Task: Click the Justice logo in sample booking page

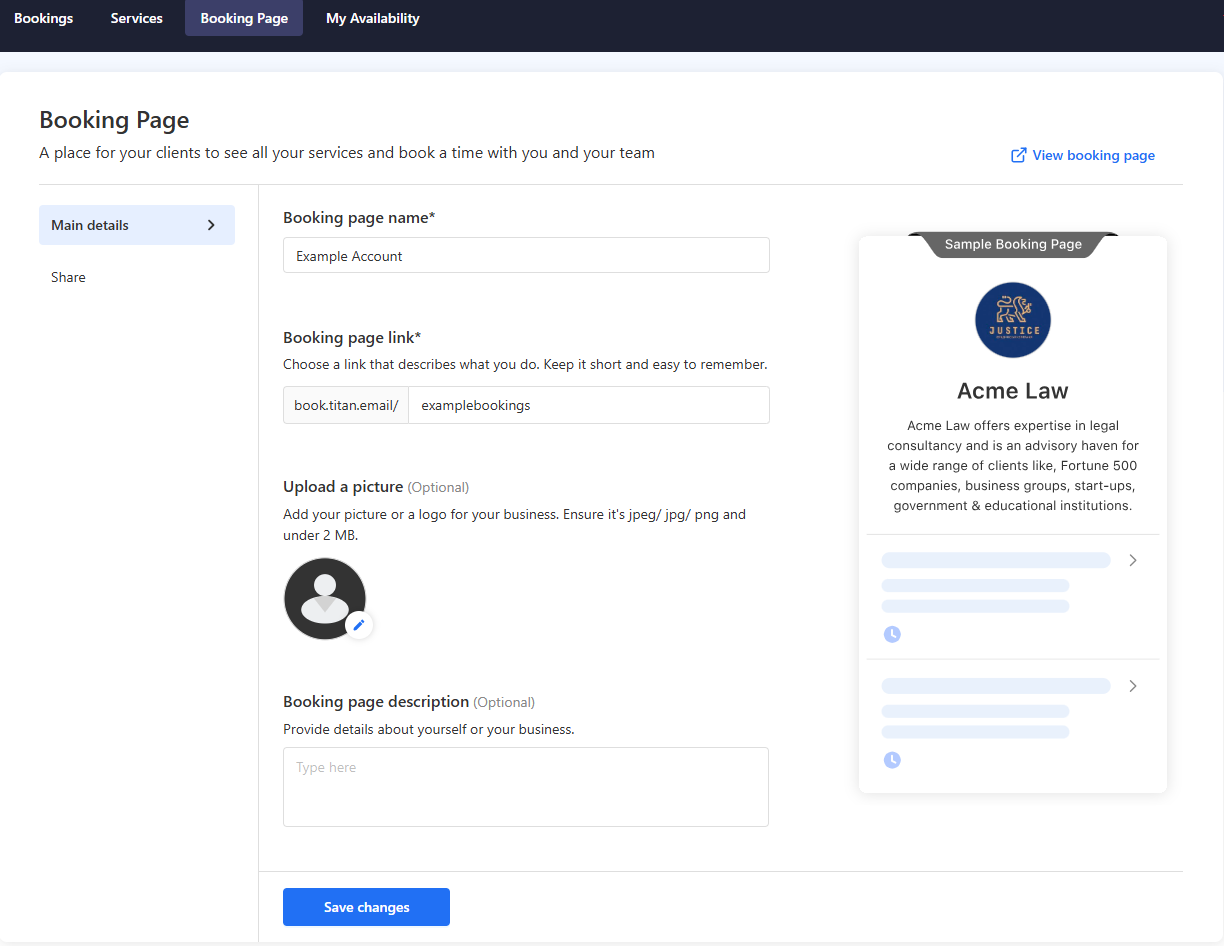Action: pyautogui.click(x=1013, y=320)
